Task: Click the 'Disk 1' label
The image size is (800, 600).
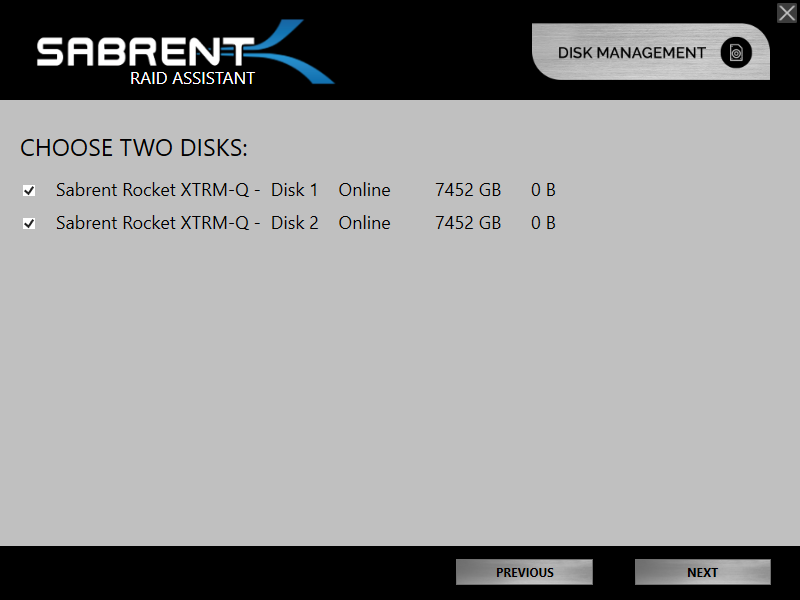Action: coord(294,190)
